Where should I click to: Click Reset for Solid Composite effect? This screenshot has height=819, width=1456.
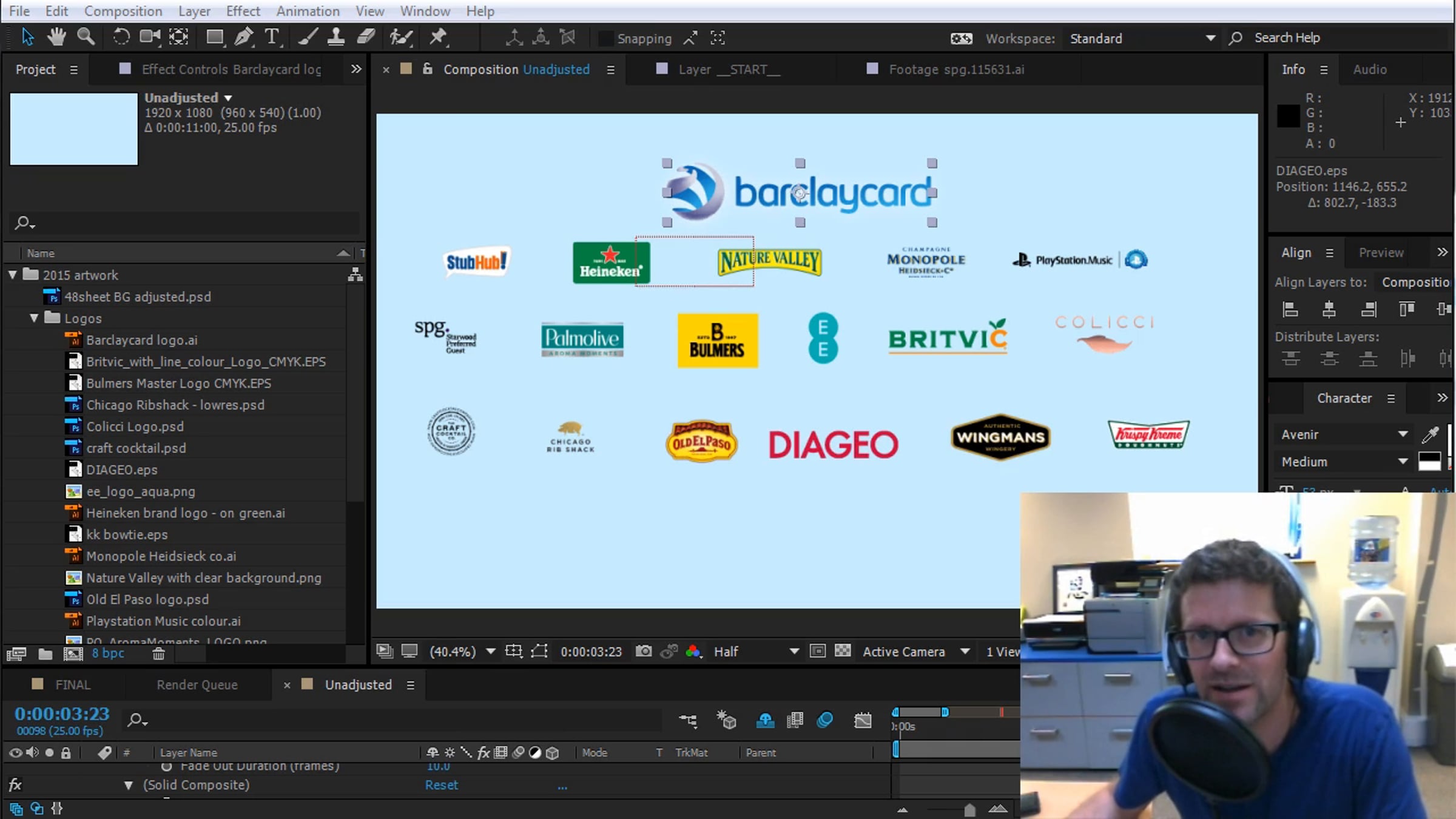point(441,785)
